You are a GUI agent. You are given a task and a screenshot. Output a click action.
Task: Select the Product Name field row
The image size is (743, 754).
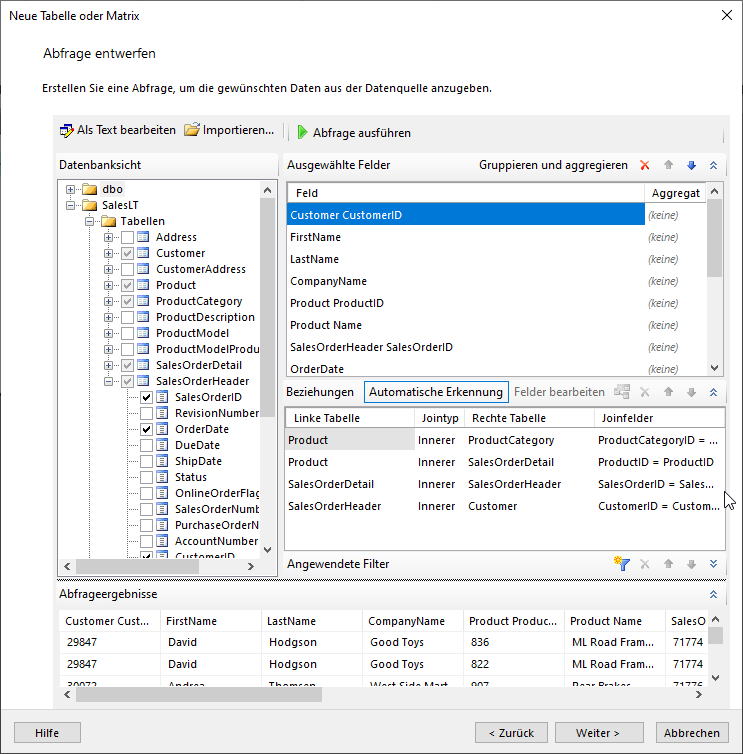click(326, 325)
